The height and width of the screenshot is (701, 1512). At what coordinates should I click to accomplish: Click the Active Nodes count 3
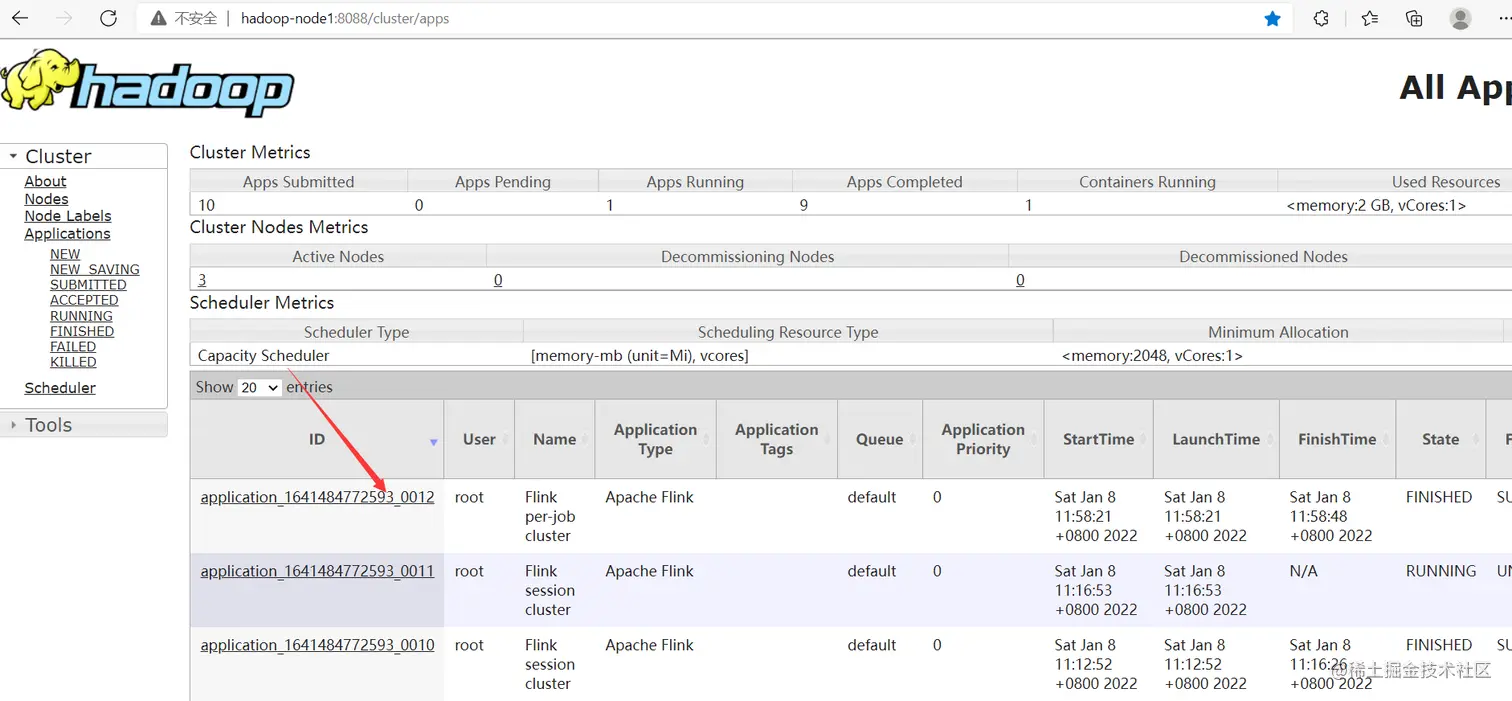click(202, 280)
